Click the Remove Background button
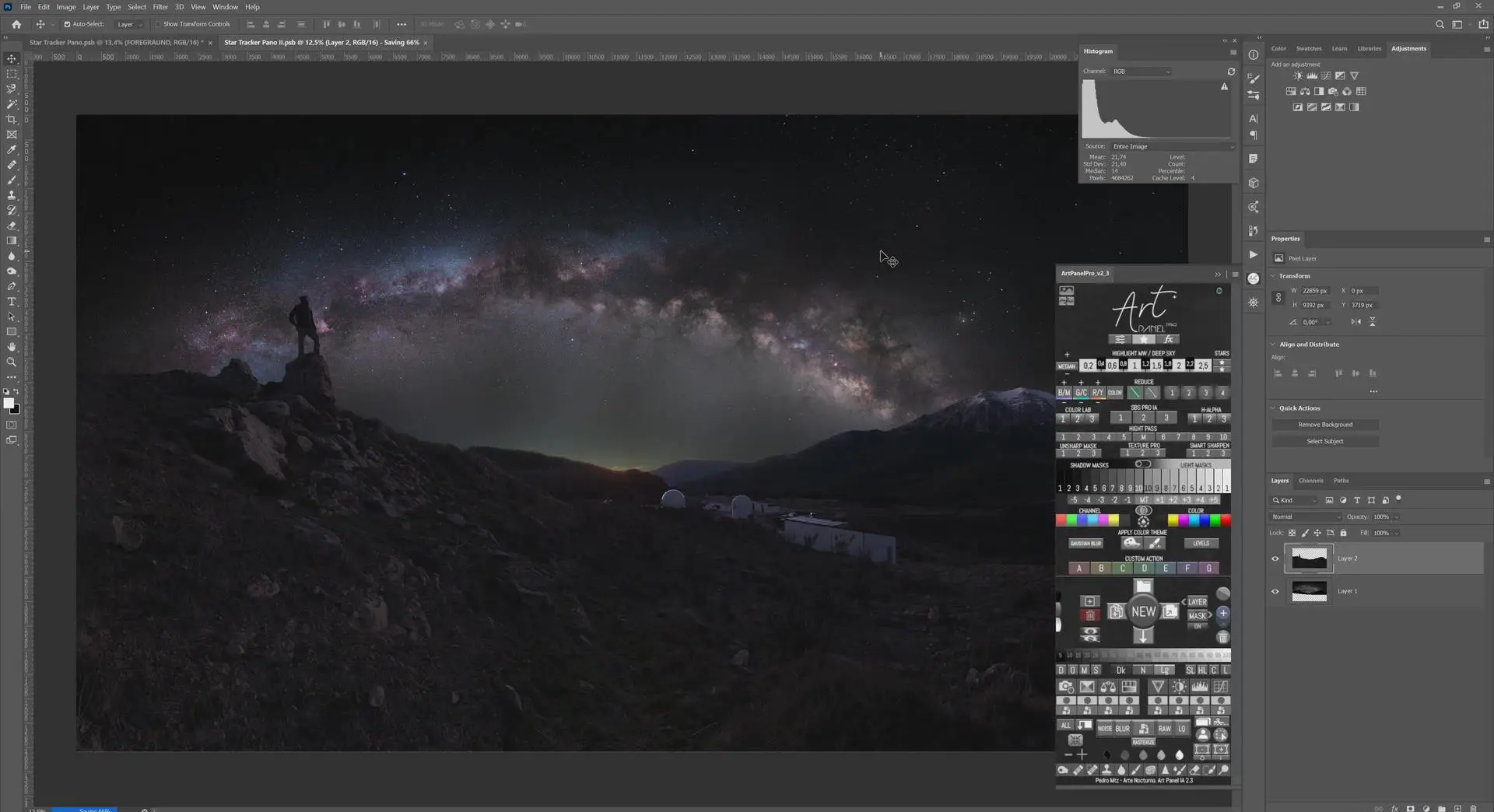This screenshot has width=1494, height=812. click(1325, 425)
